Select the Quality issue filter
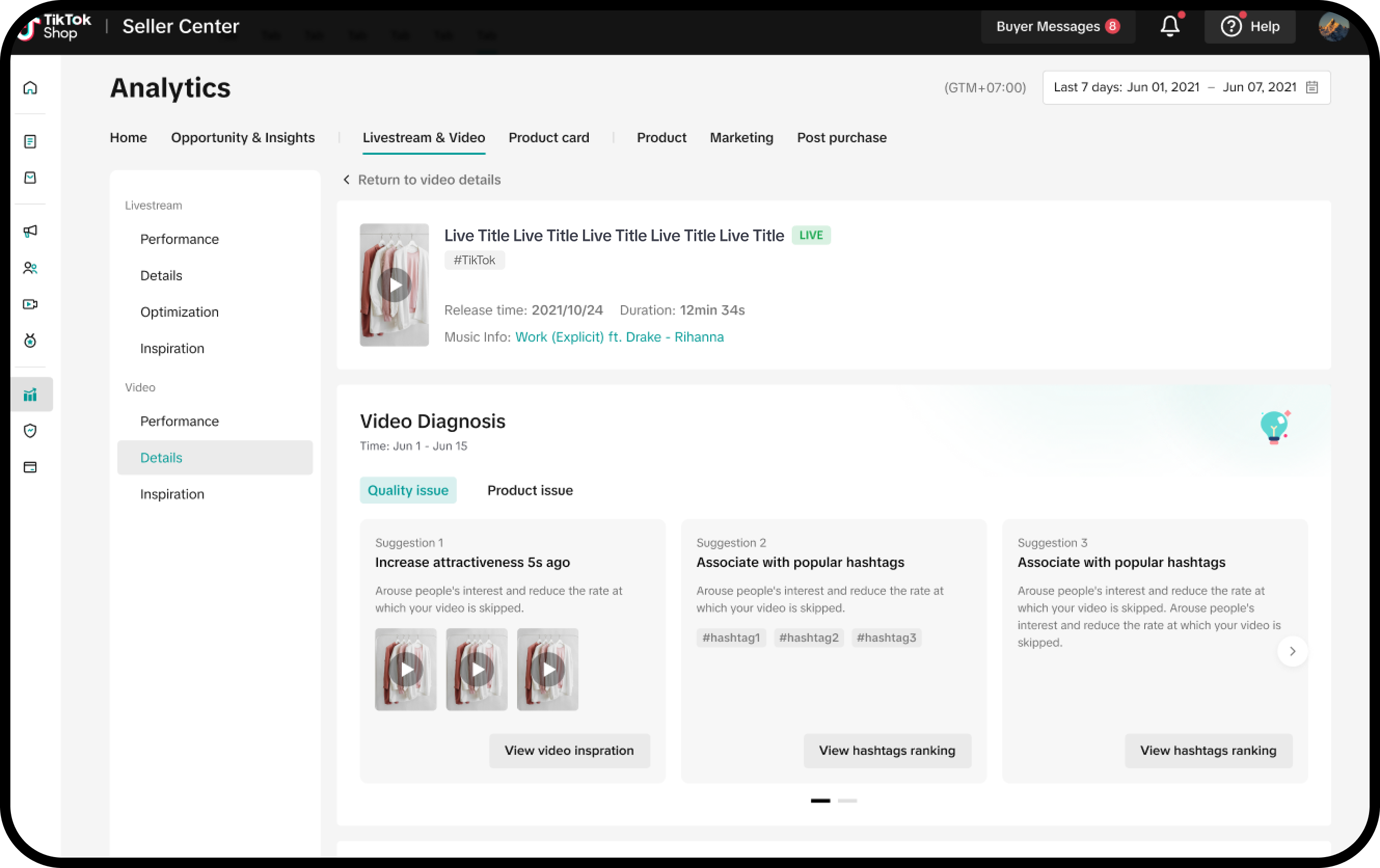This screenshot has width=1380, height=868. (x=408, y=490)
